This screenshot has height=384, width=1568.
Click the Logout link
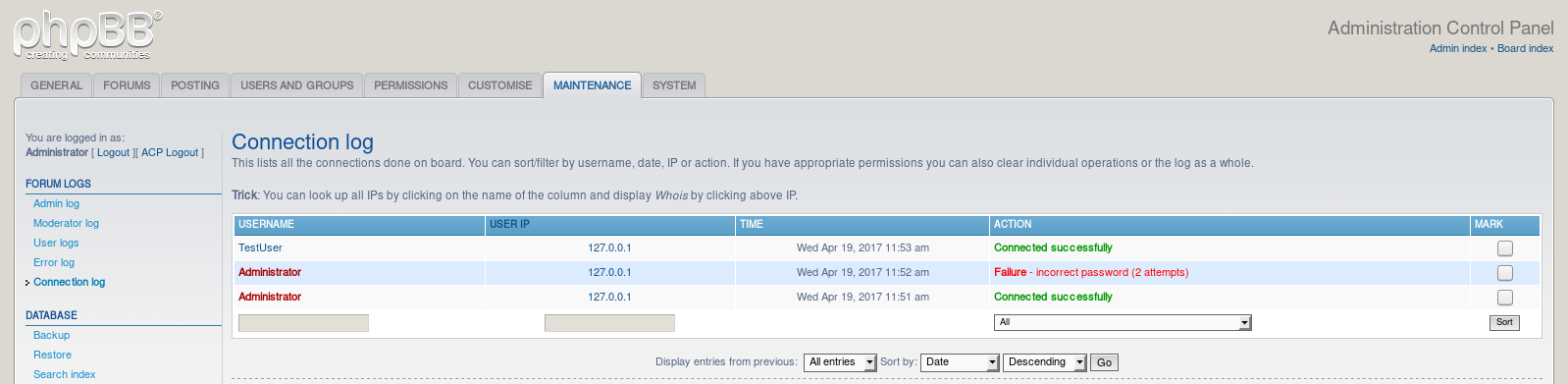coord(113,152)
